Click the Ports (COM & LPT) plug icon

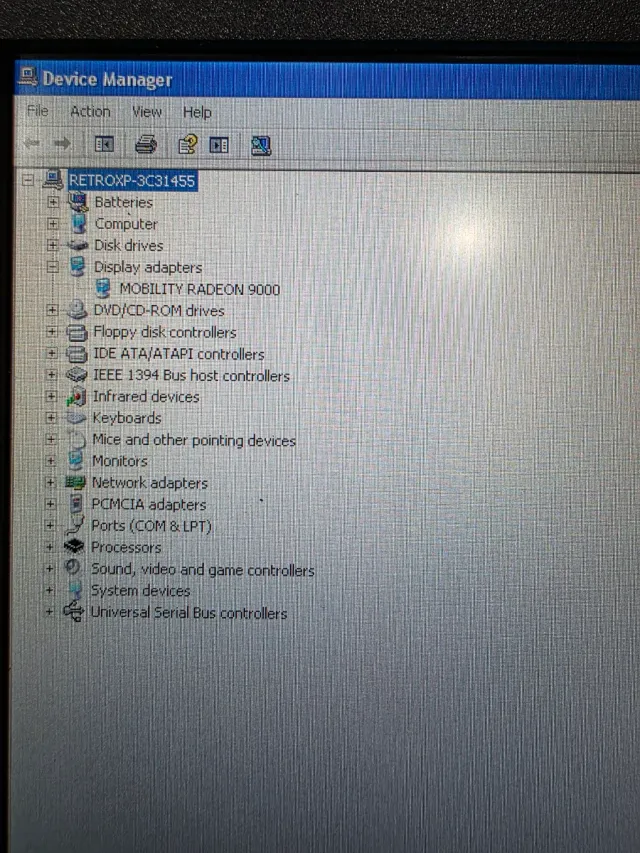pyautogui.click(x=75, y=526)
